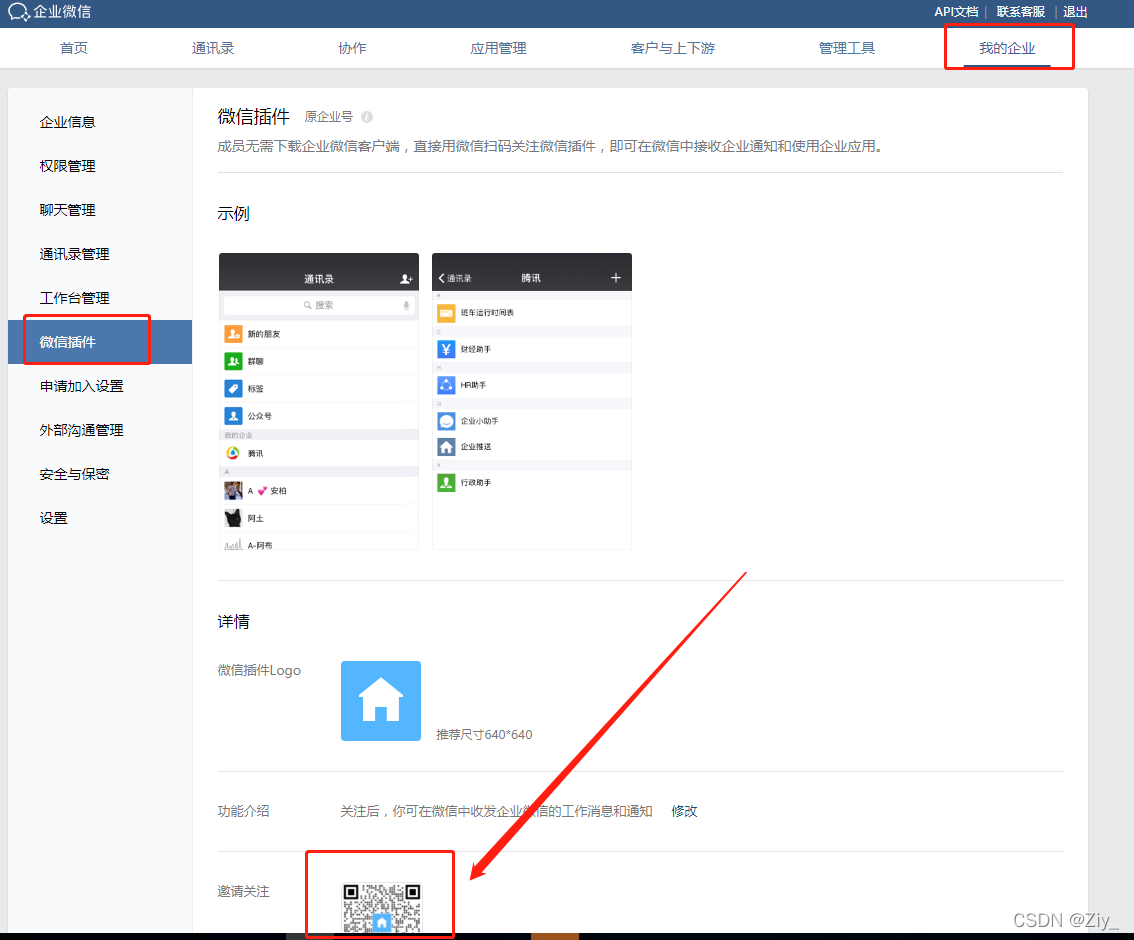Screen dimensions: 1134x940
Task: Click the 联系客服 link
Action: pyautogui.click(x=1020, y=12)
